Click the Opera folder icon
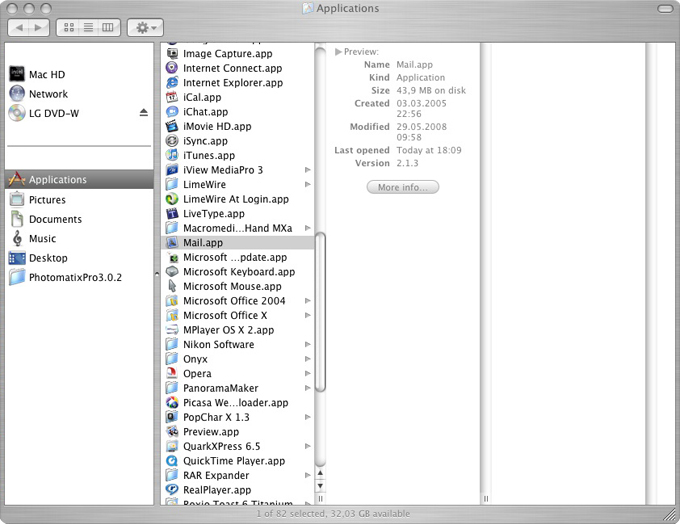The width and height of the screenshot is (680, 524). tap(172, 373)
